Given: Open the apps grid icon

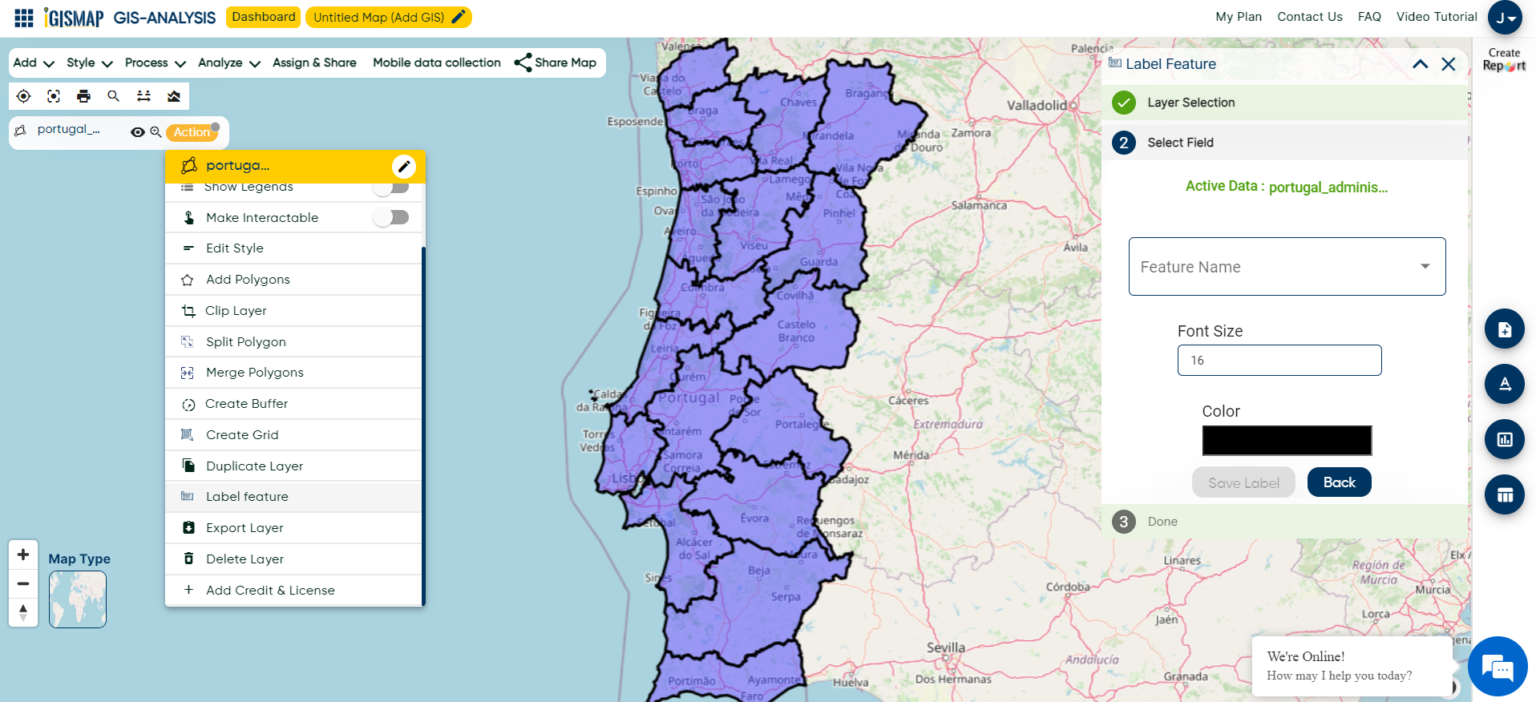Looking at the screenshot, I should (x=24, y=17).
